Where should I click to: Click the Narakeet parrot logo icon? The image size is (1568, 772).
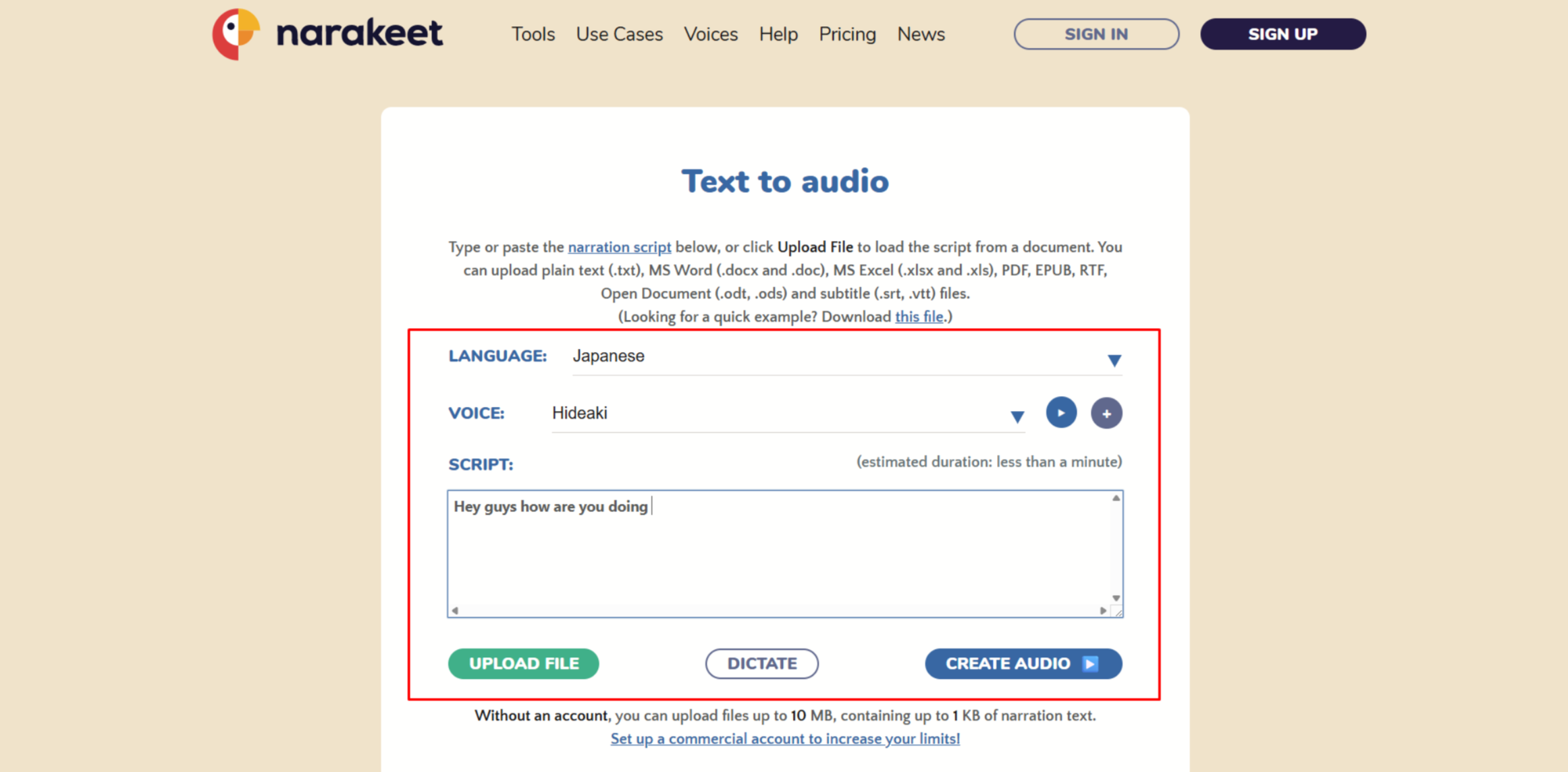[236, 34]
